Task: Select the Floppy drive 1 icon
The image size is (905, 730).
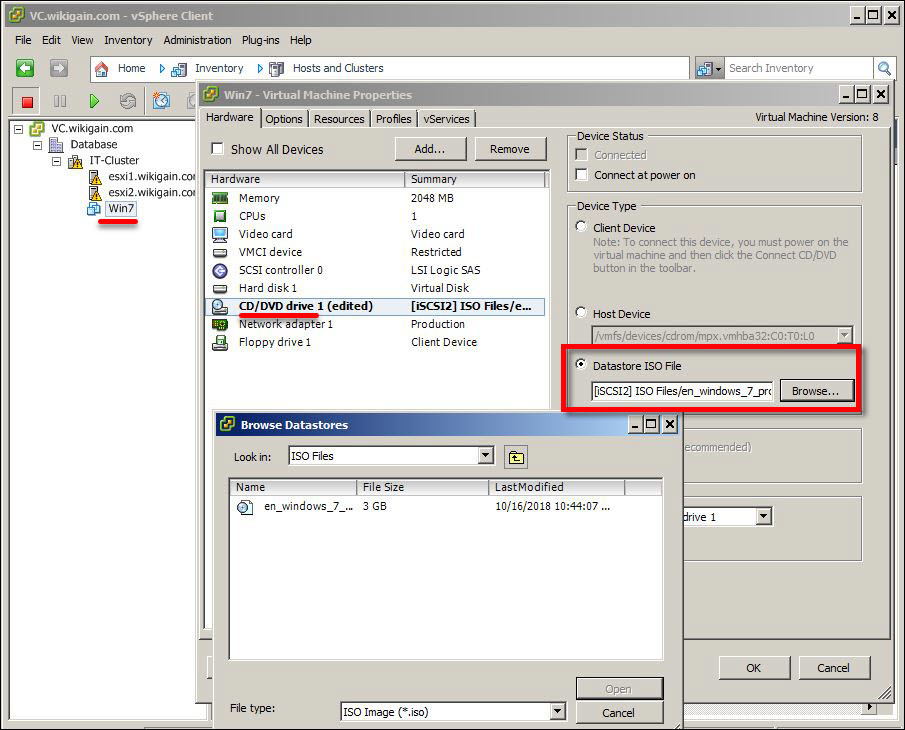Action: pyautogui.click(x=220, y=343)
